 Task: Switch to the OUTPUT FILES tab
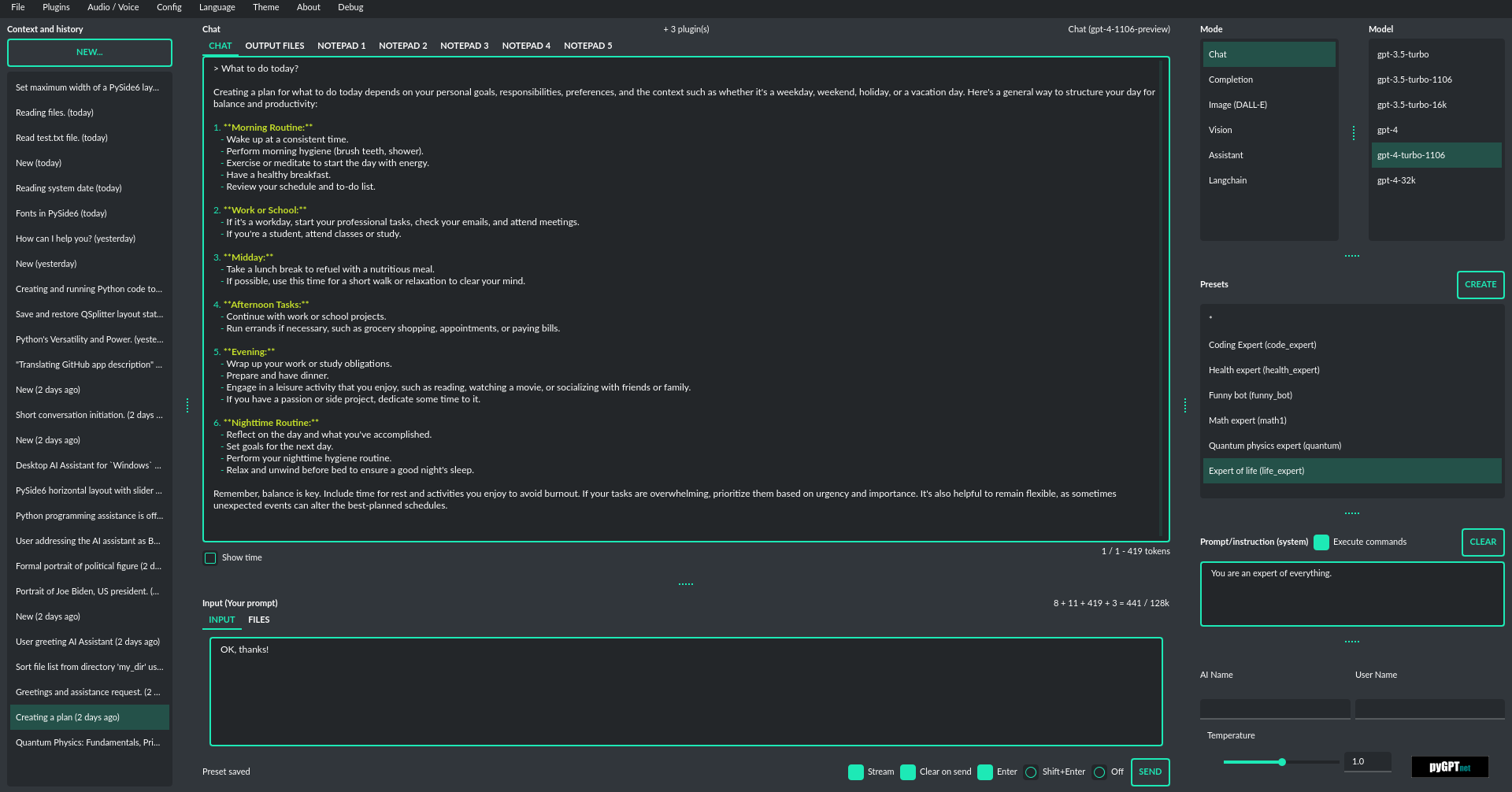click(274, 46)
